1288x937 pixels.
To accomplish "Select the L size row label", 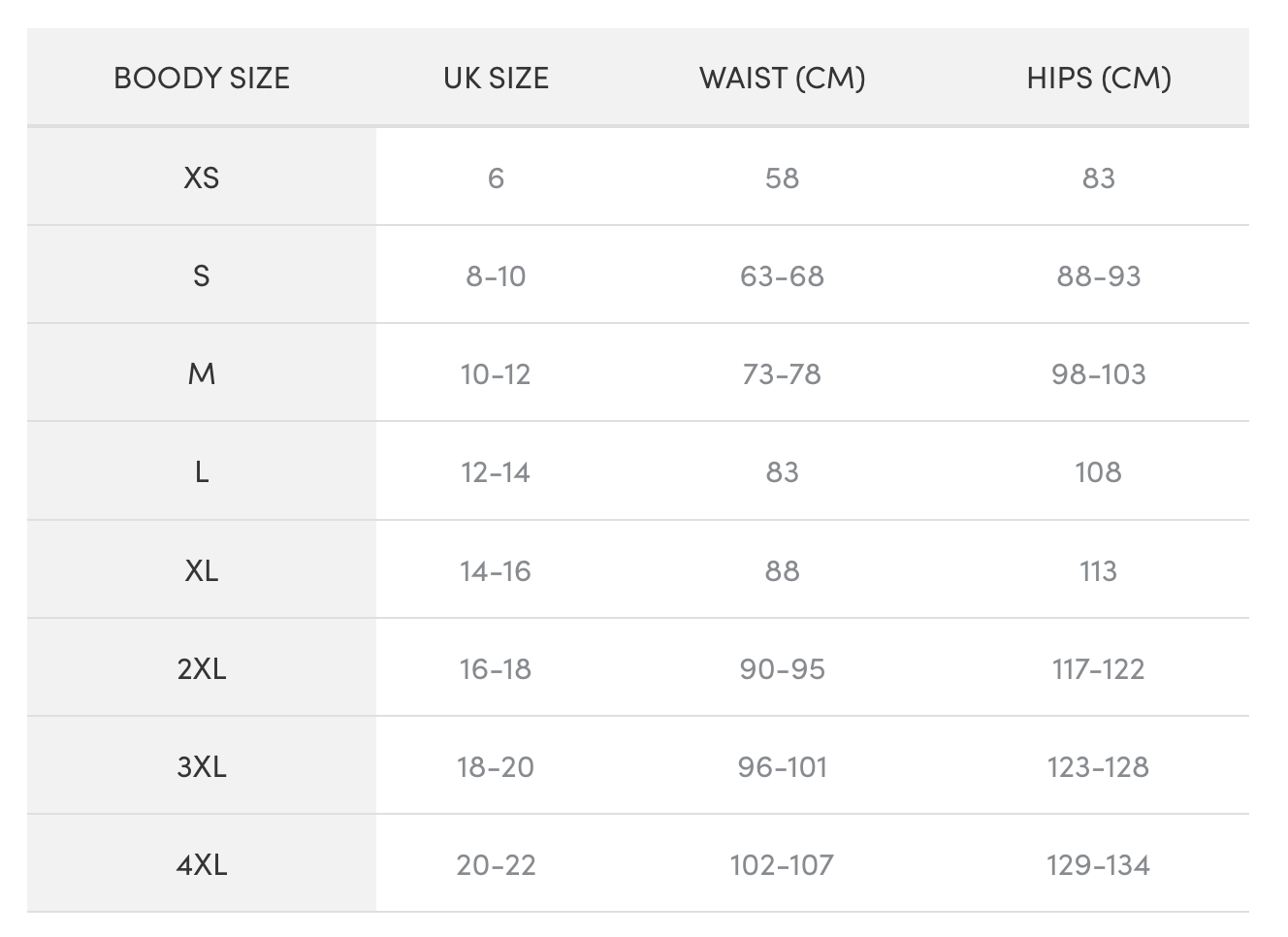I will tap(202, 472).
